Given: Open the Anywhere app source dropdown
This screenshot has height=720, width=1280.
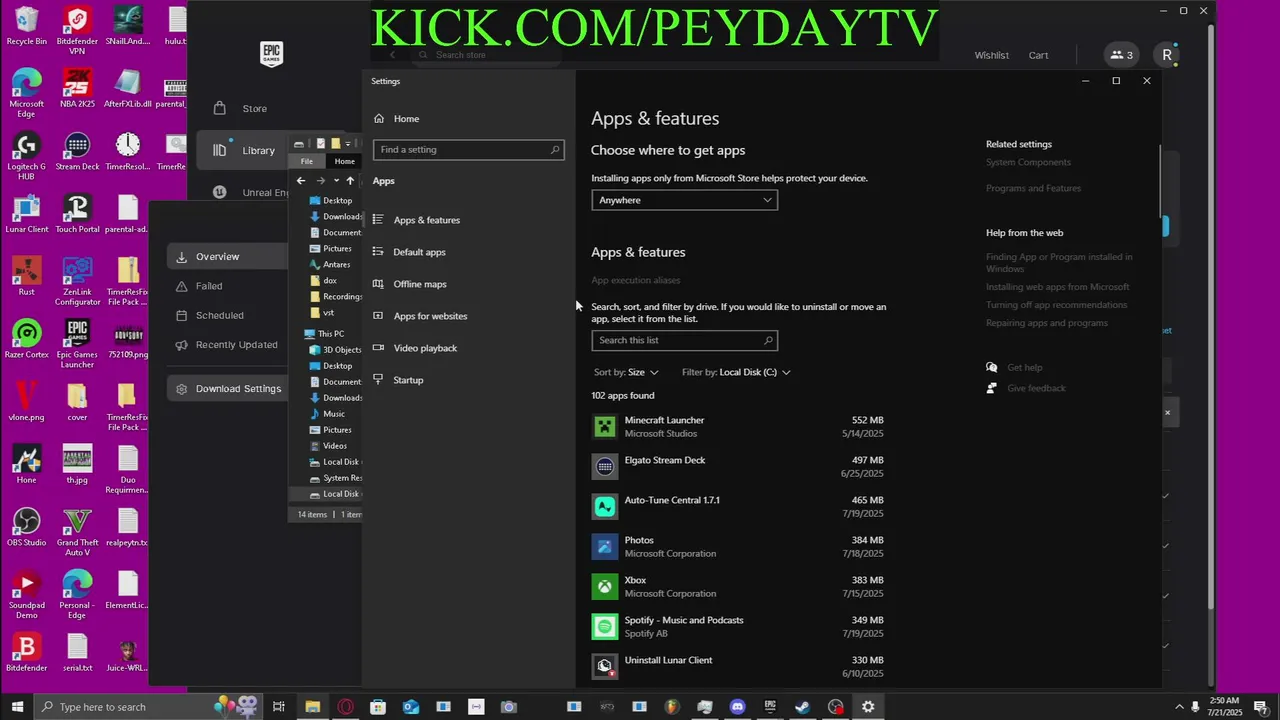Looking at the screenshot, I should pyautogui.click(x=684, y=200).
